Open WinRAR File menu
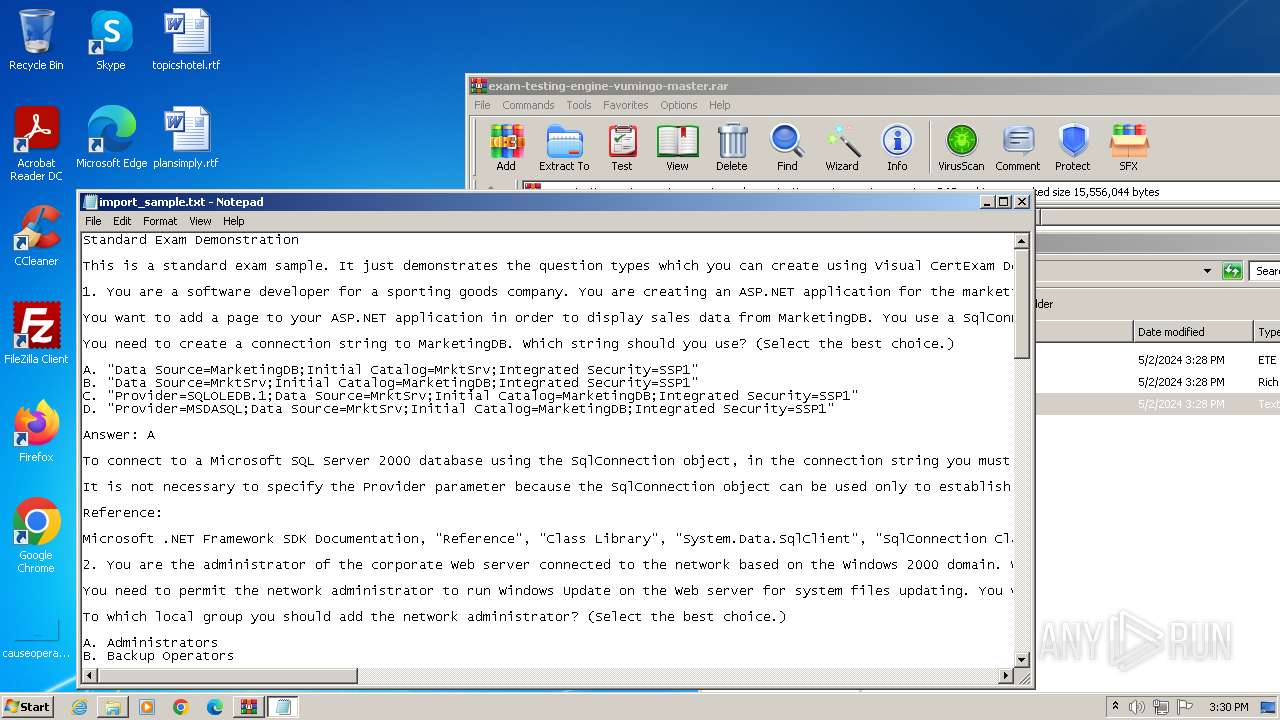Image resolution: width=1280 pixels, height=720 pixels. (482, 105)
